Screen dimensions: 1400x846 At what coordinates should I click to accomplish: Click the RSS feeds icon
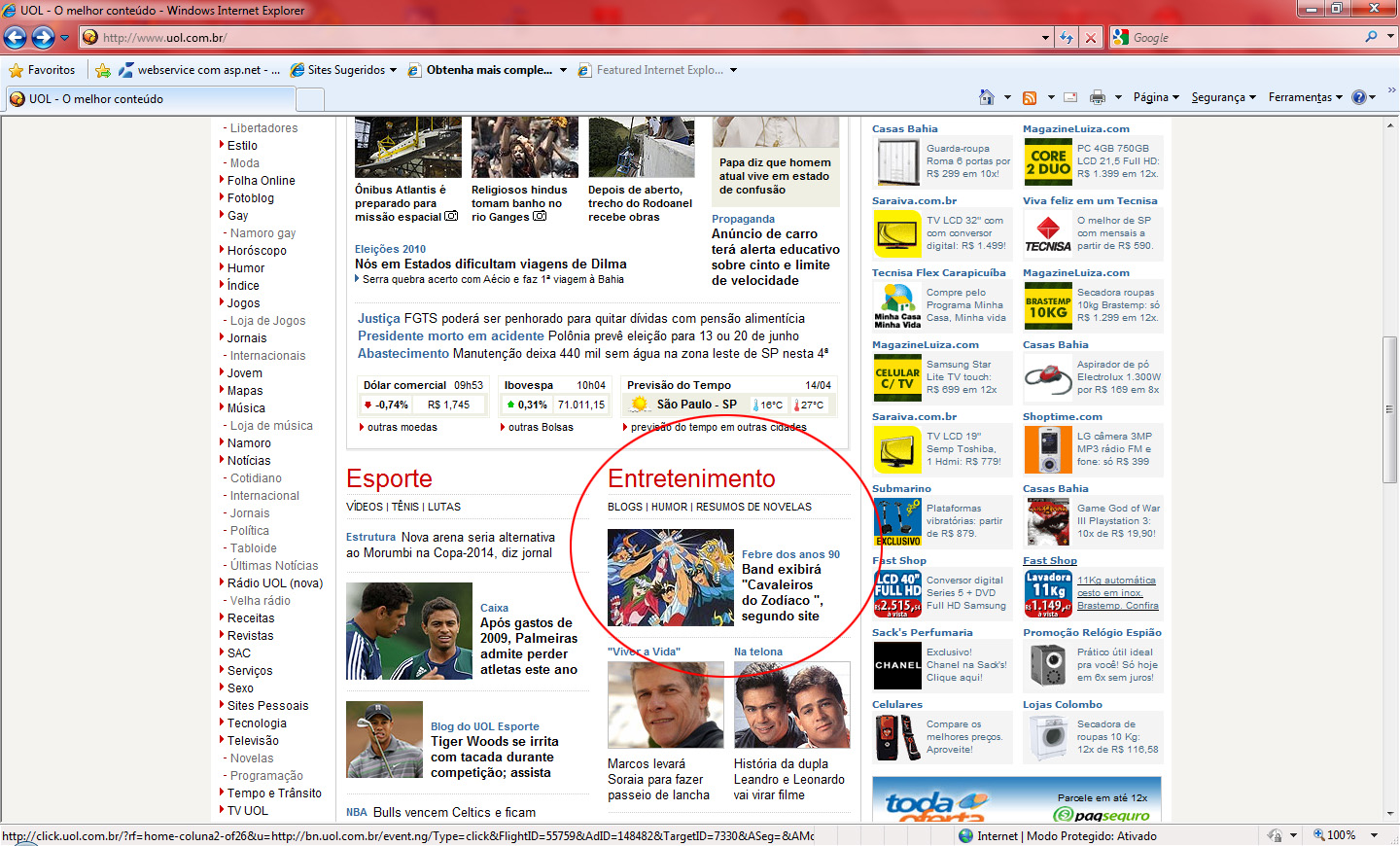(x=1030, y=97)
